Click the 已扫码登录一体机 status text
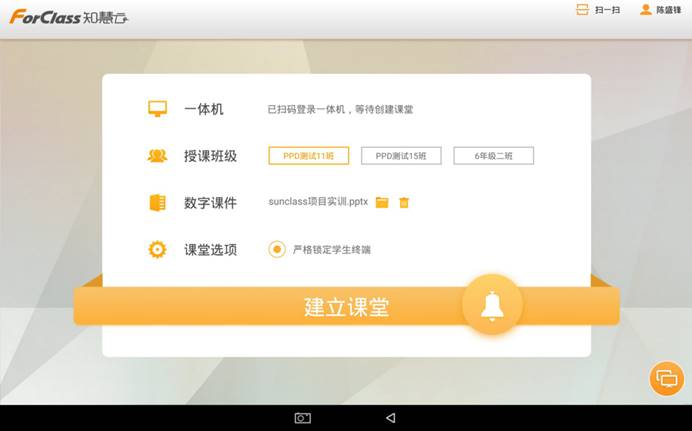 (340, 109)
